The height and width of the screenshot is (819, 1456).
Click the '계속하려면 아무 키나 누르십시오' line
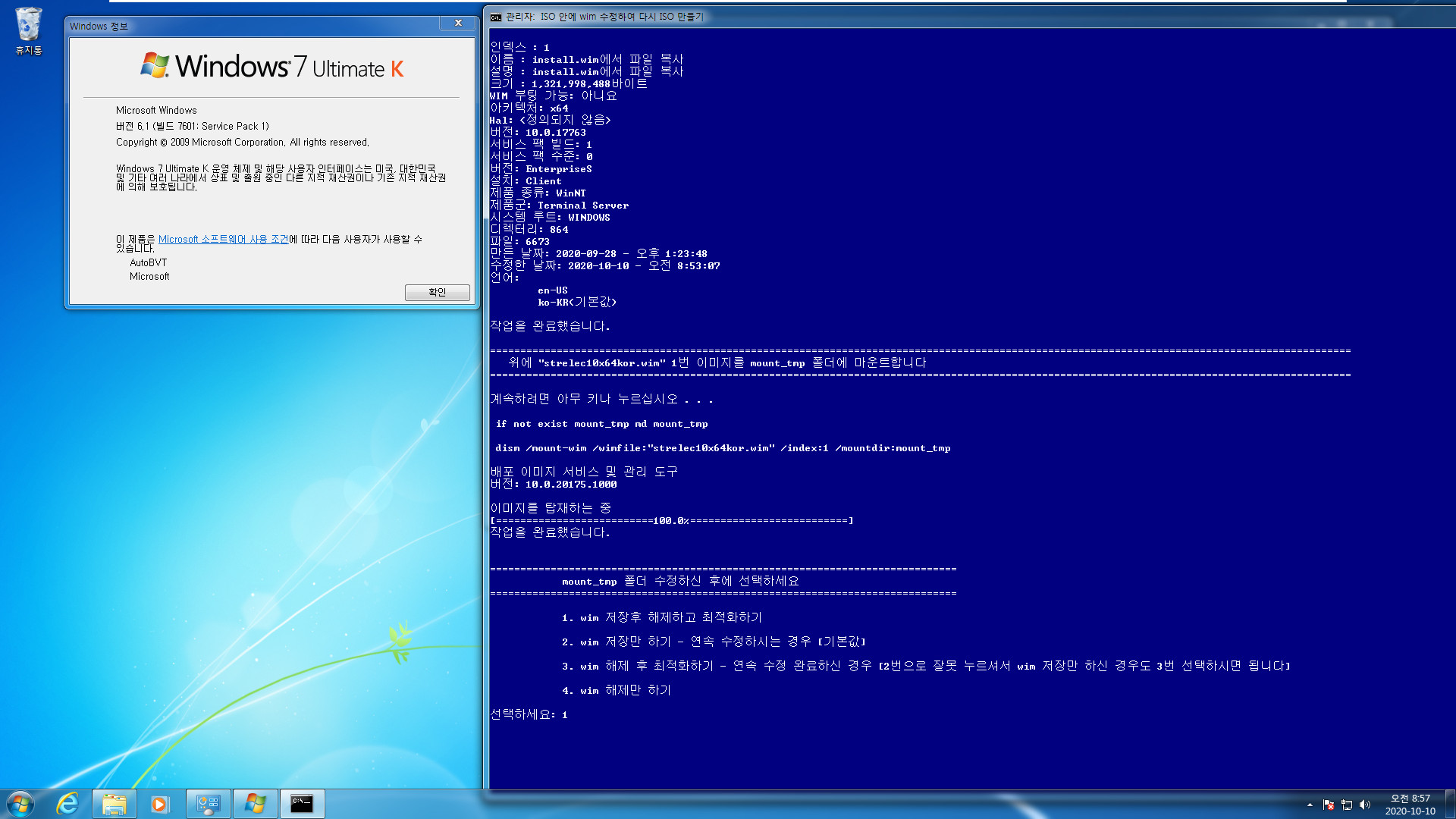click(x=601, y=399)
